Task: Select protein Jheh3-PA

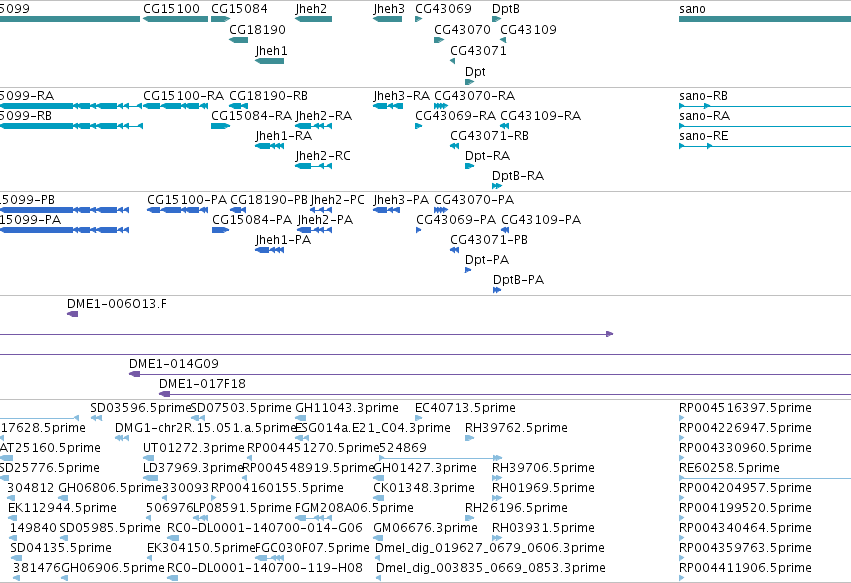Action: 387,210
